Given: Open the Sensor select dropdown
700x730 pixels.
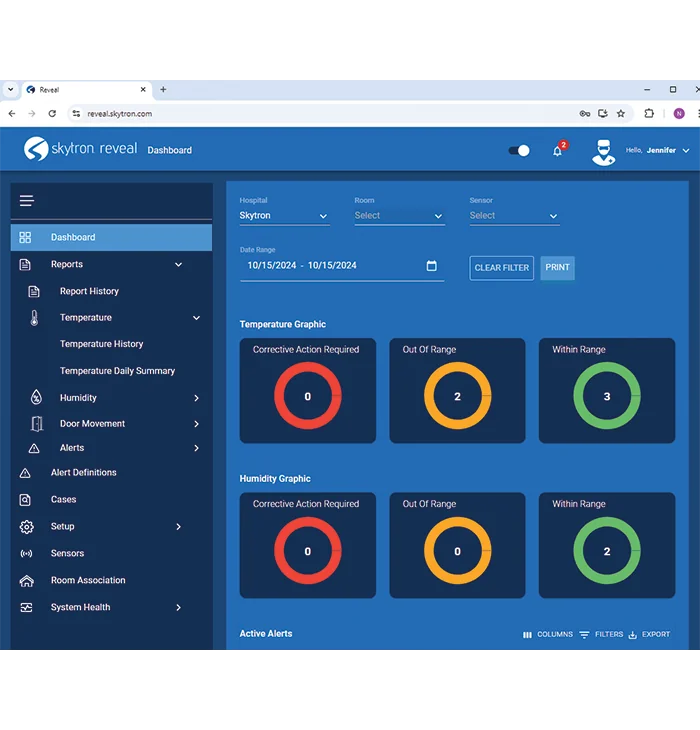Looking at the screenshot, I should pyautogui.click(x=513, y=216).
